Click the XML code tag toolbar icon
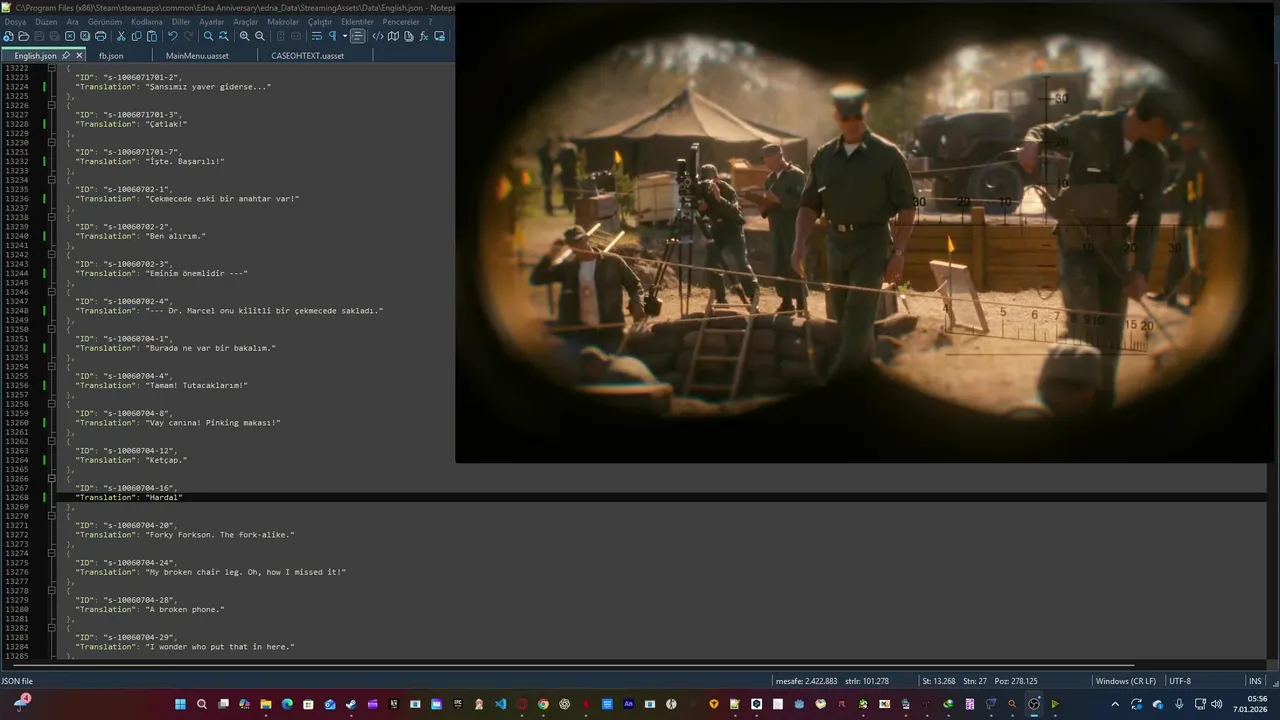 click(378, 36)
